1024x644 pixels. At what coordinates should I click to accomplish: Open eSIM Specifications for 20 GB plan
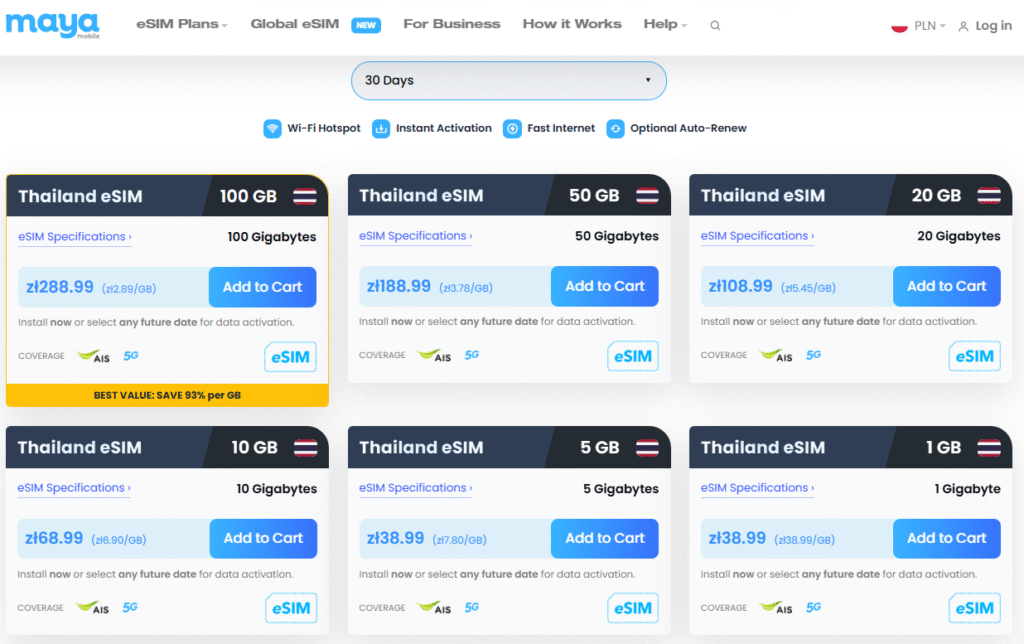tap(758, 236)
